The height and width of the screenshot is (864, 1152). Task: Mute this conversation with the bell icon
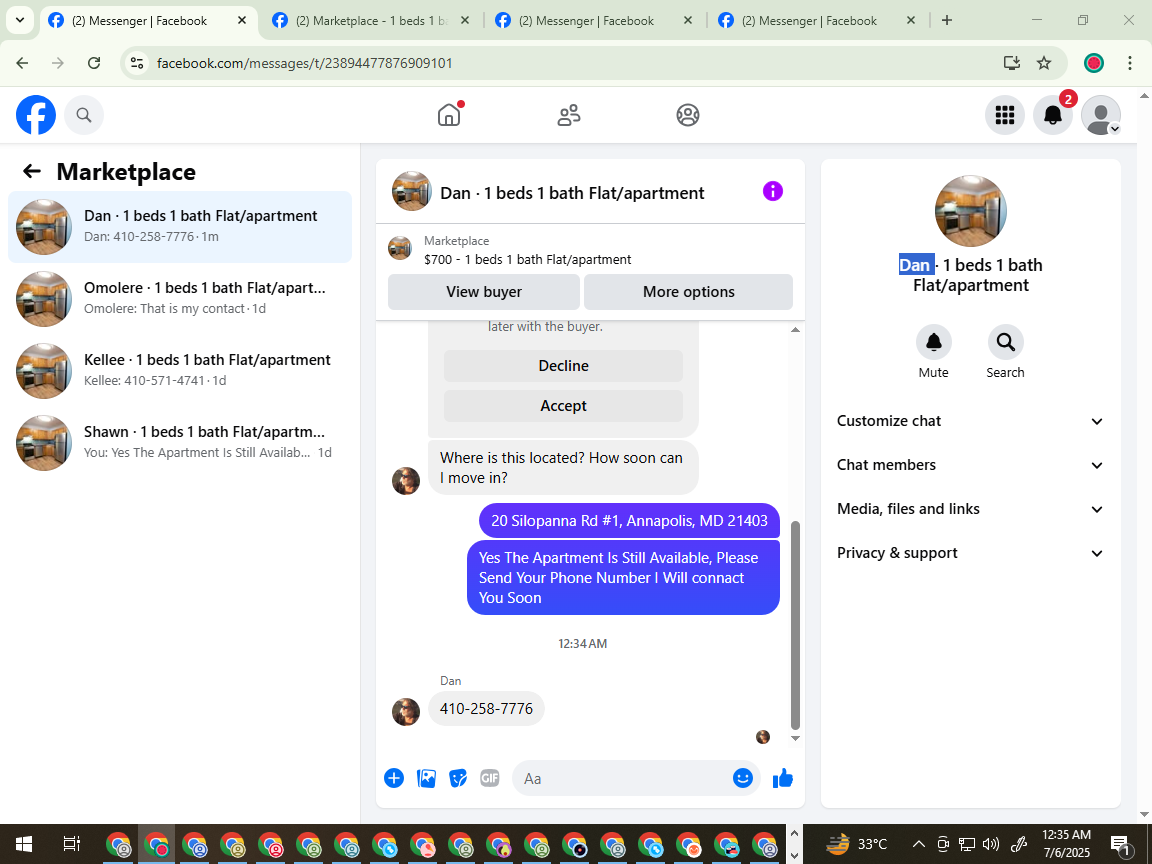934,342
